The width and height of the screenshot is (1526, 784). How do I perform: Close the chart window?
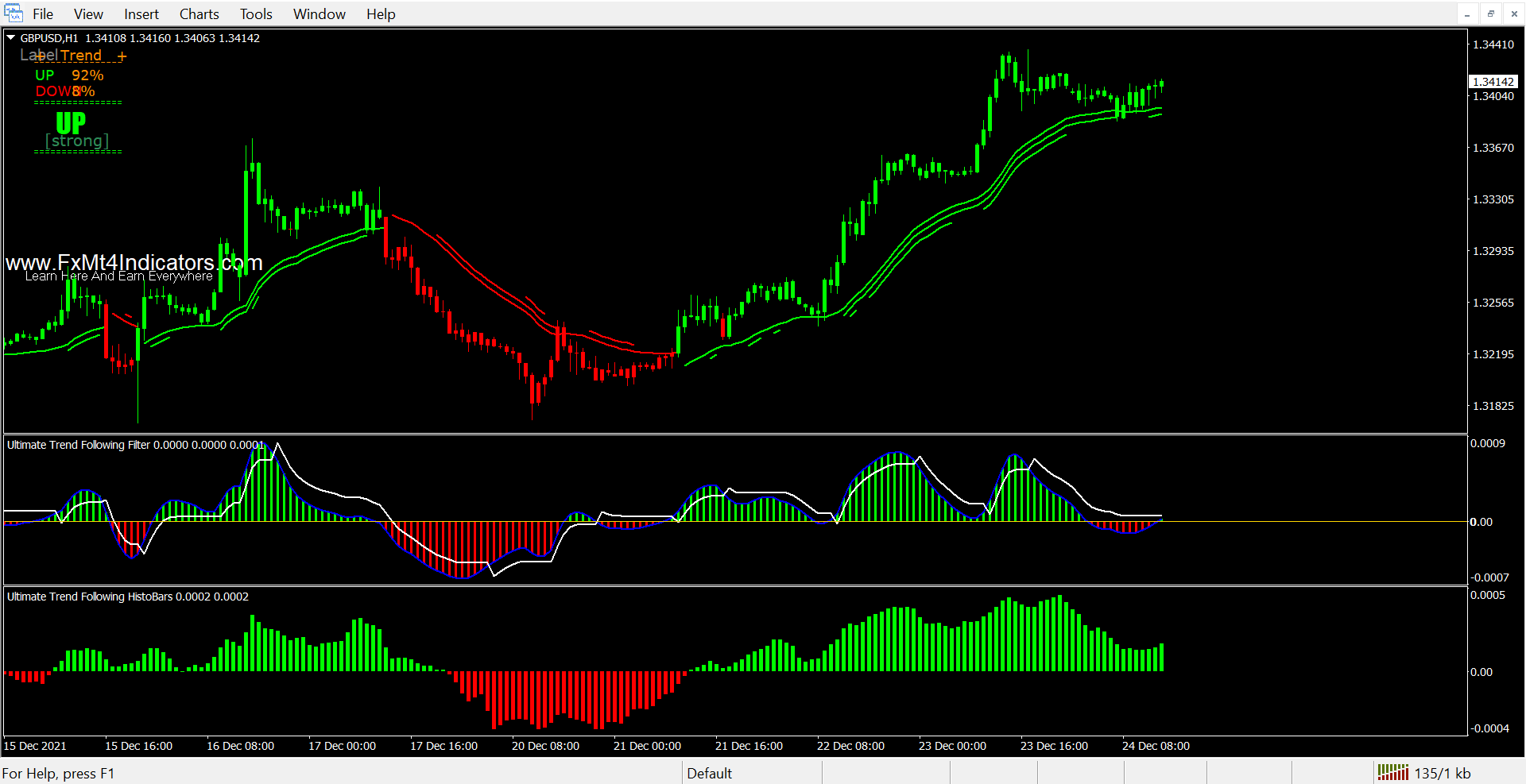pyautogui.click(x=1513, y=14)
